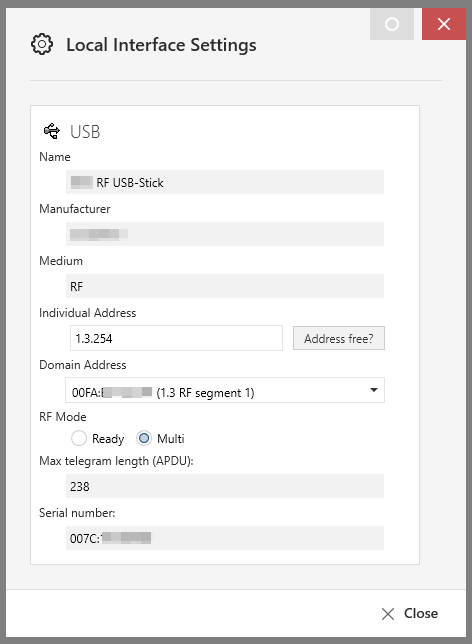This screenshot has width=472, height=644.
Task: Open the 1.3 RF segment 1 combo box
Action: pos(225,390)
